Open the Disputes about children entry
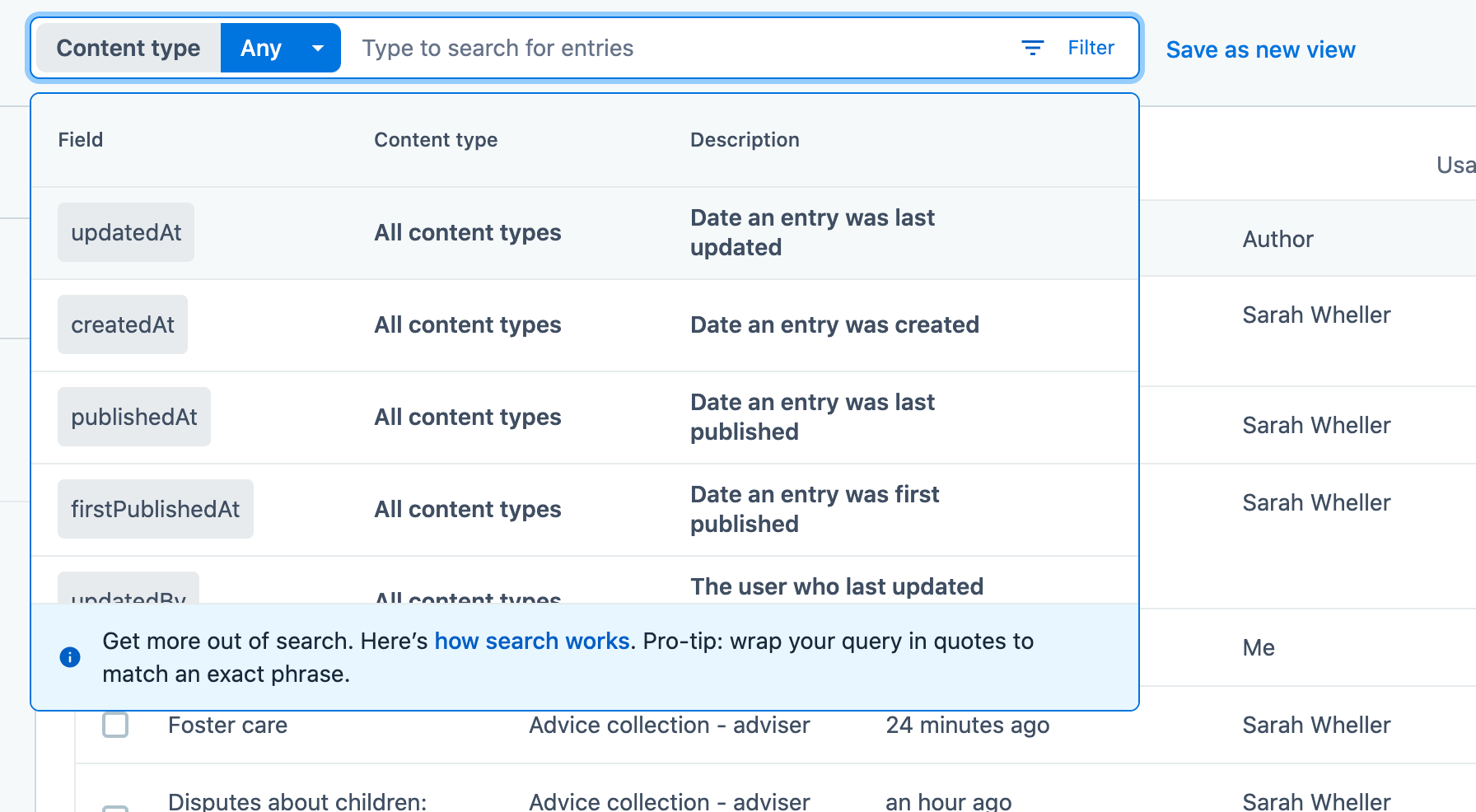The height and width of the screenshot is (812, 1476). (297, 800)
